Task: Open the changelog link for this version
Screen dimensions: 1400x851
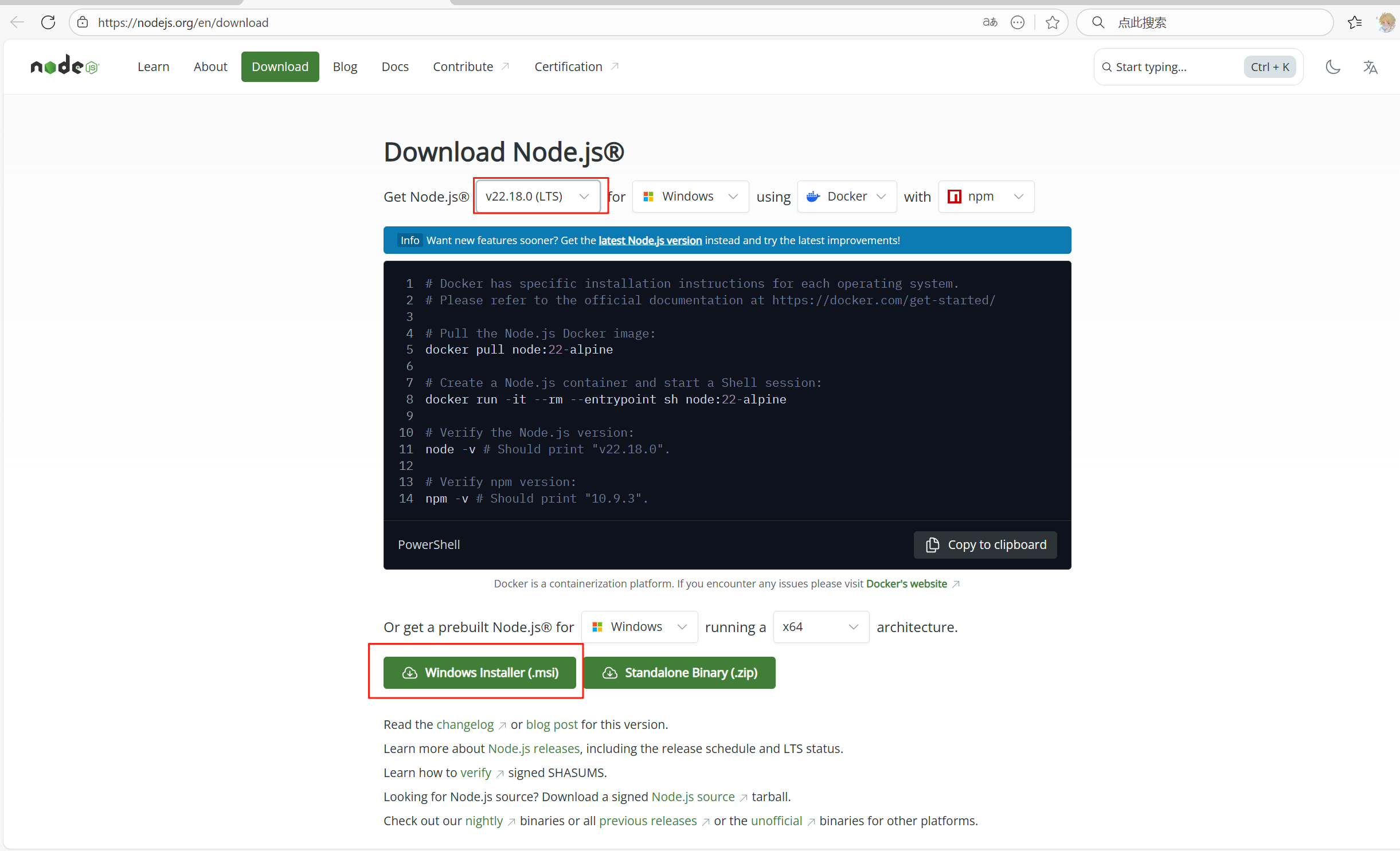Action: click(464, 724)
